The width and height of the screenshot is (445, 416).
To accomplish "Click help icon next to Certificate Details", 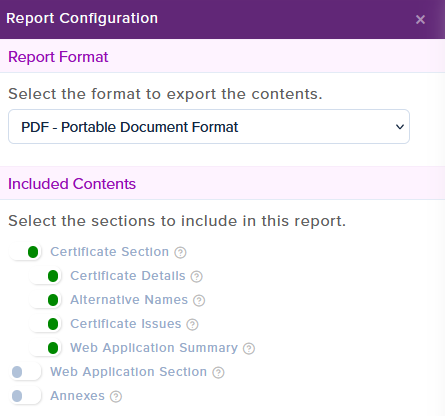I will coord(196,276).
